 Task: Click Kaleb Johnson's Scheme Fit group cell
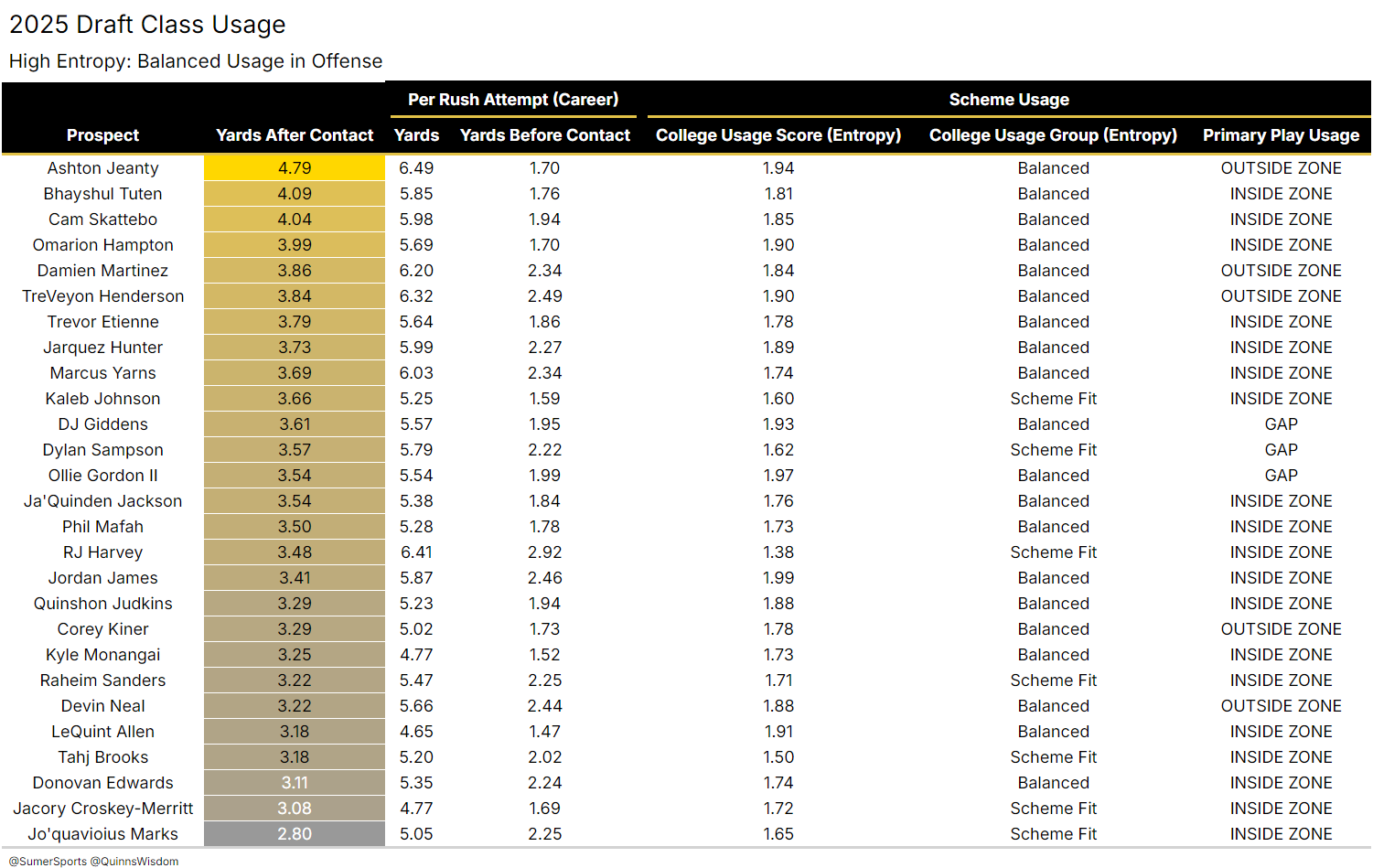point(1054,399)
